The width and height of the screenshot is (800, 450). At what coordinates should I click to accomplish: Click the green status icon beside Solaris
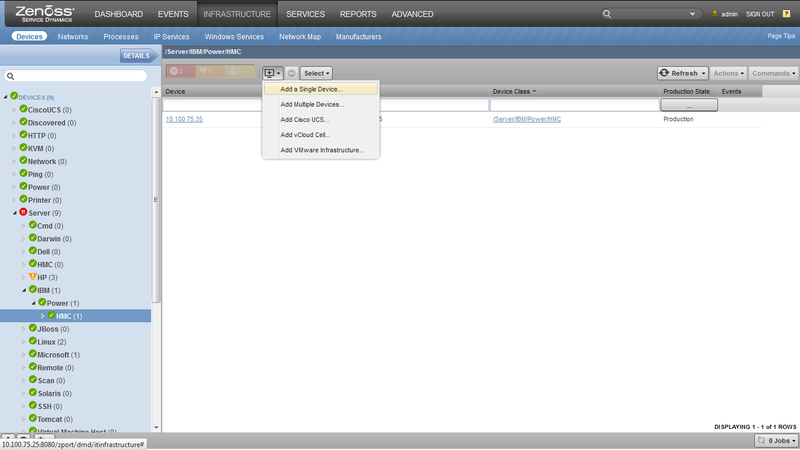[x=33, y=392]
